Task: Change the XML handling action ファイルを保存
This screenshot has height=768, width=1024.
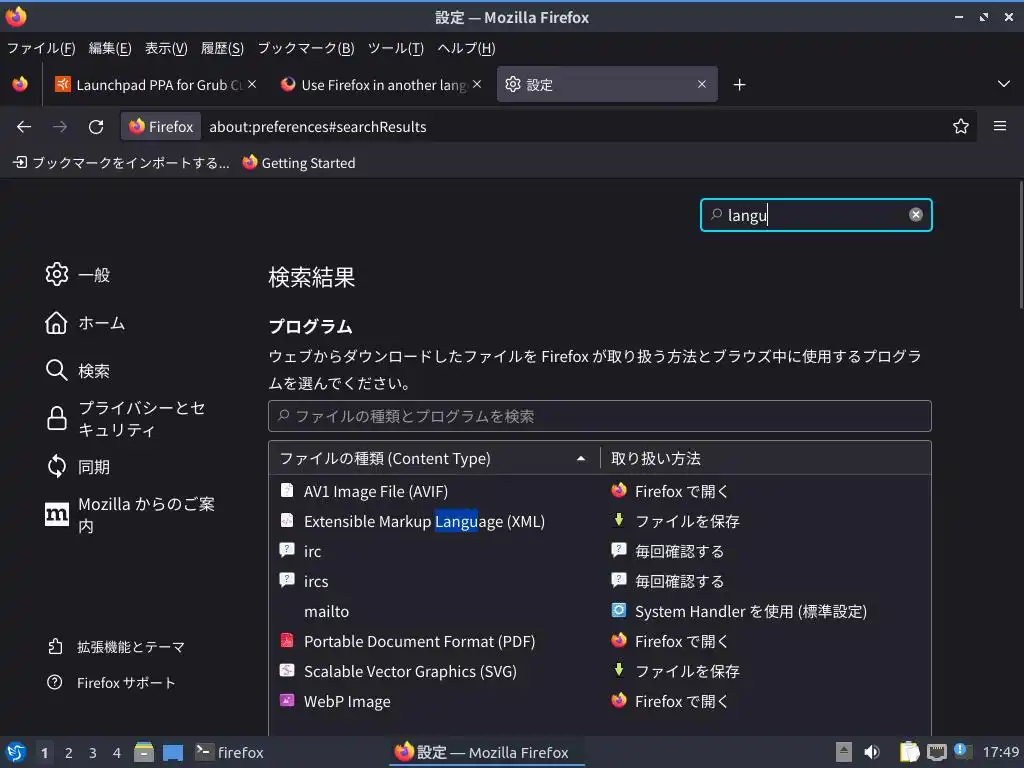Action: click(x=675, y=521)
